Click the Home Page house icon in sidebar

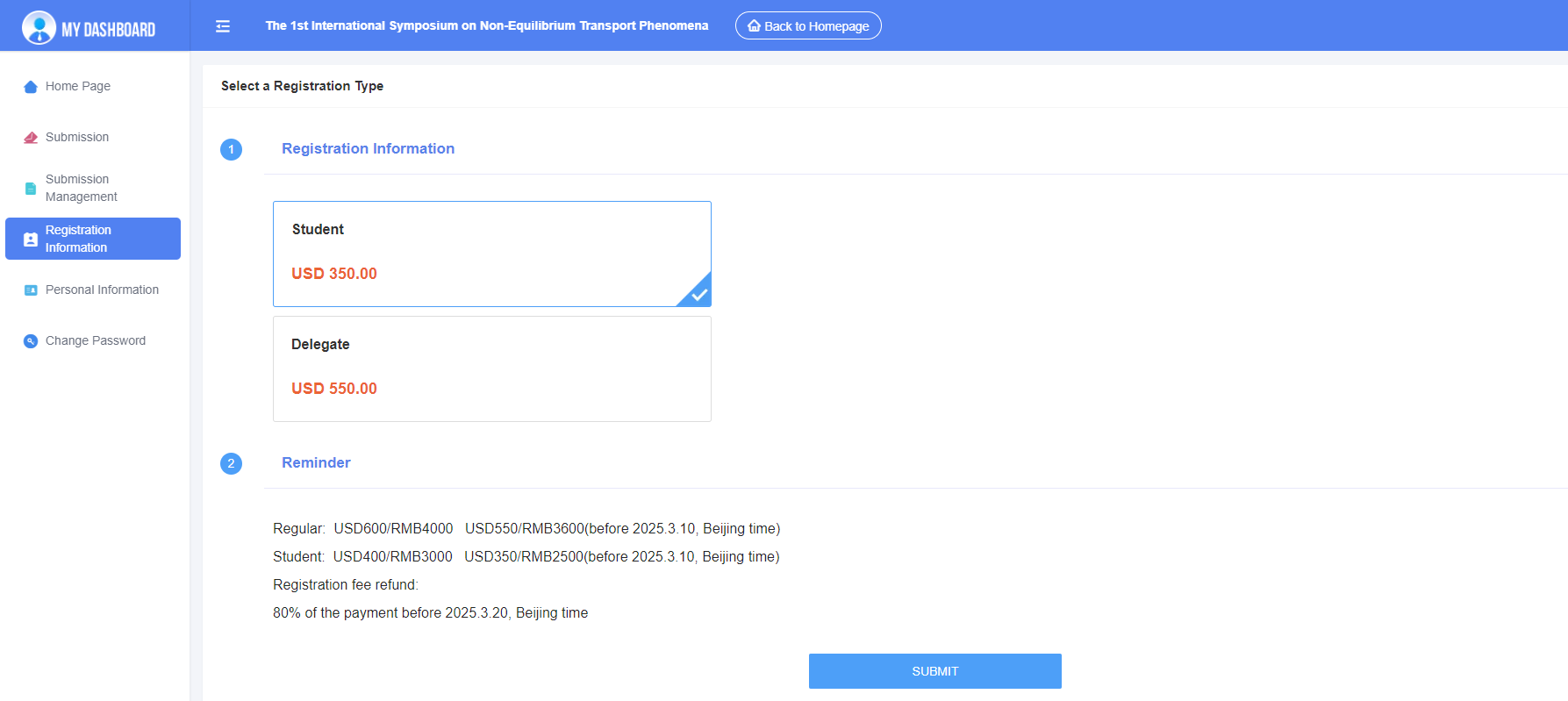[x=31, y=87]
